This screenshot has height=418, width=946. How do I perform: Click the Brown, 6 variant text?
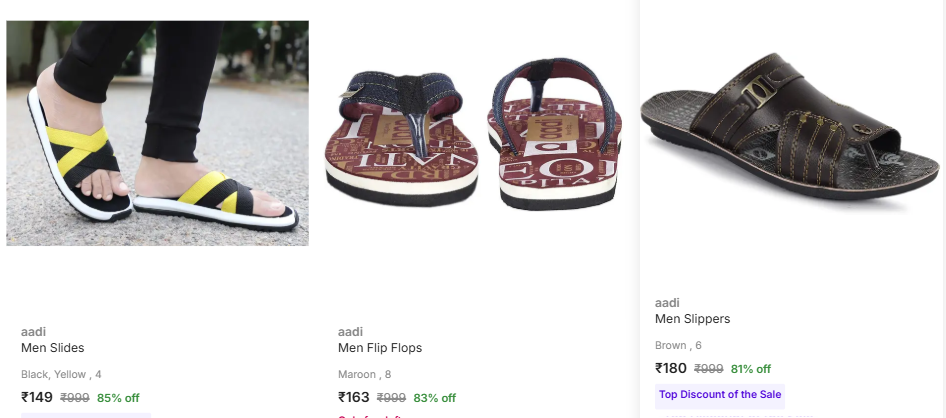click(x=678, y=345)
